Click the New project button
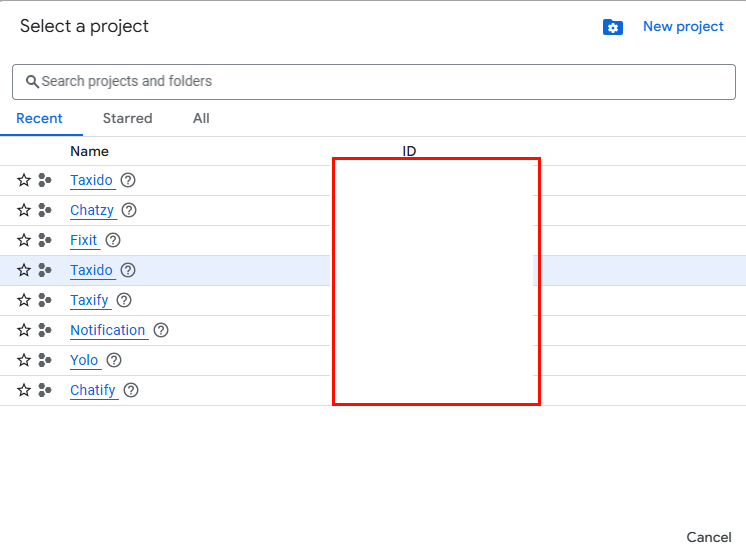Image resolution: width=746 pixels, height=557 pixels. pos(683,27)
